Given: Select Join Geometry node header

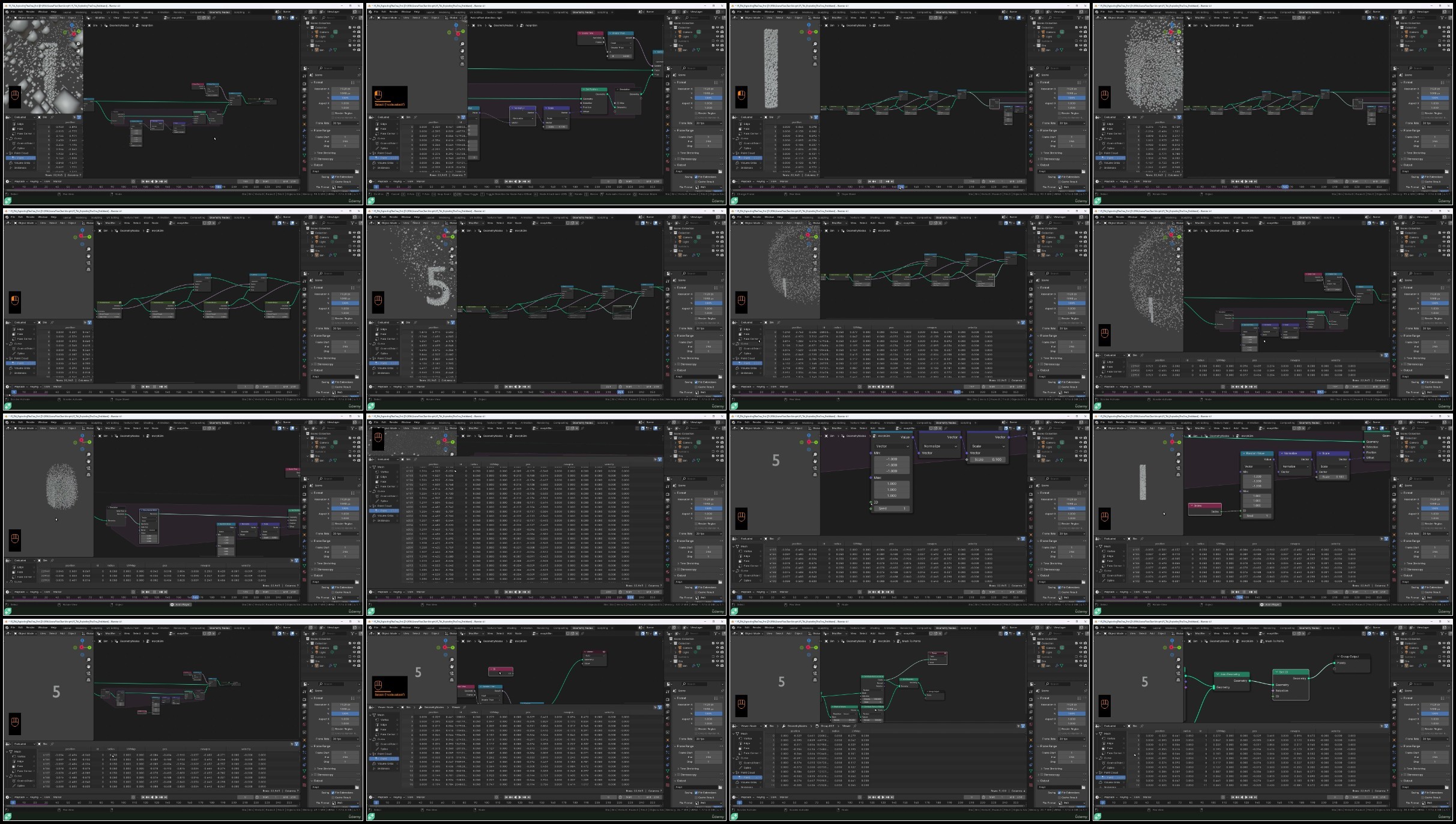Looking at the screenshot, I should 1232,675.
